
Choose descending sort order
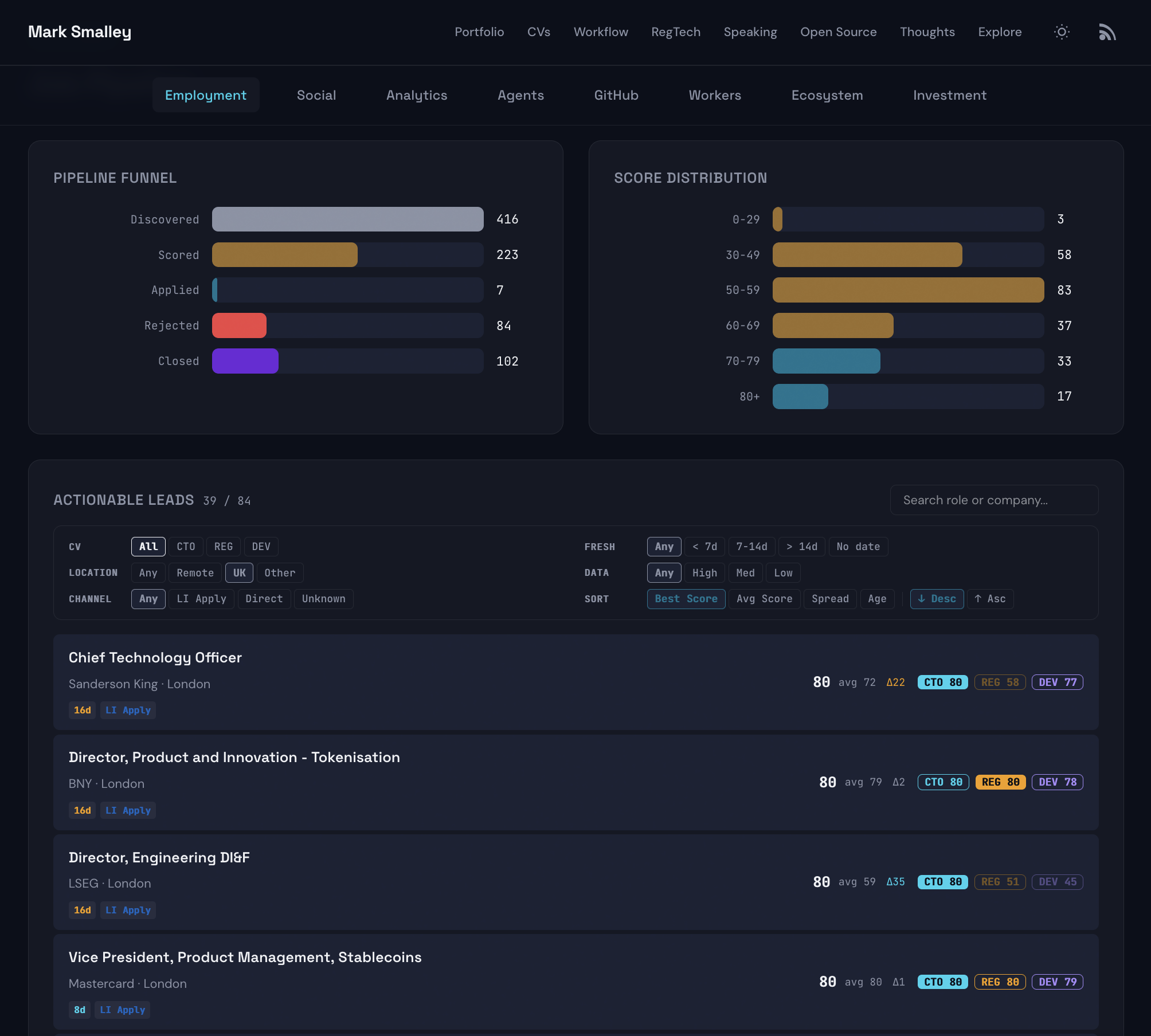937,599
